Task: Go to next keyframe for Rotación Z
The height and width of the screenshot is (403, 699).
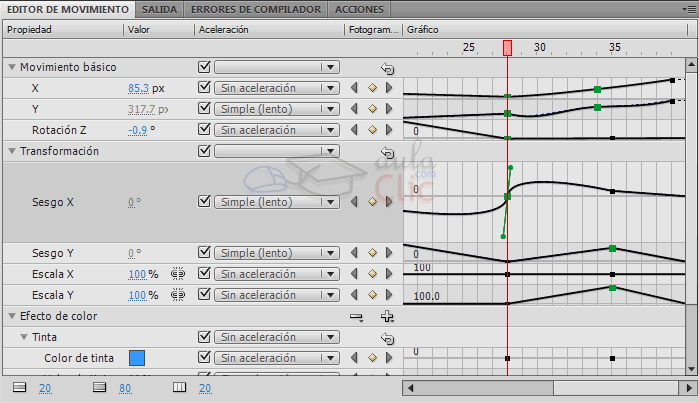Action: coord(389,130)
